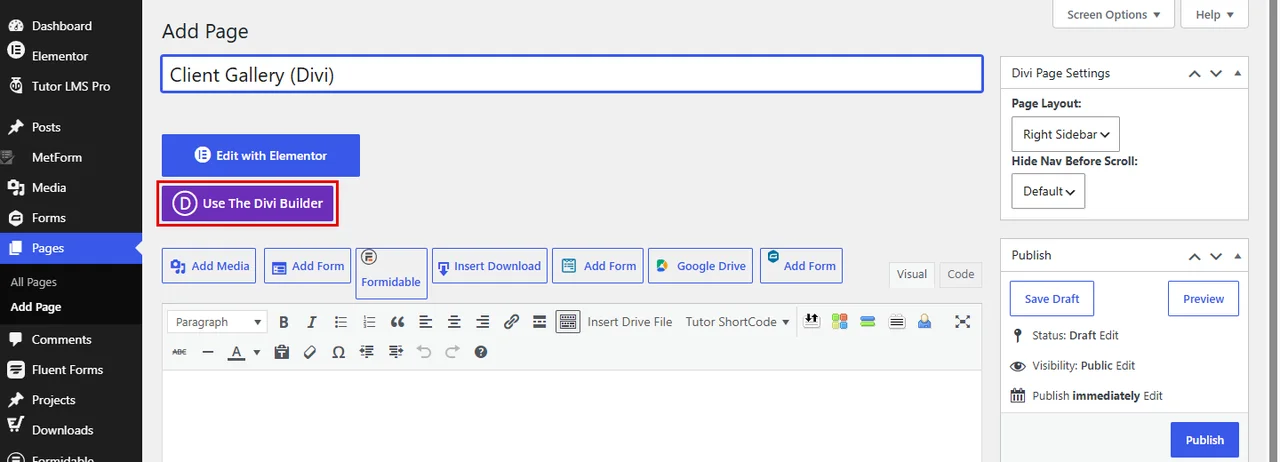This screenshot has width=1280, height=462.
Task: Edit the Visibility setting link
Action: click(x=1126, y=366)
